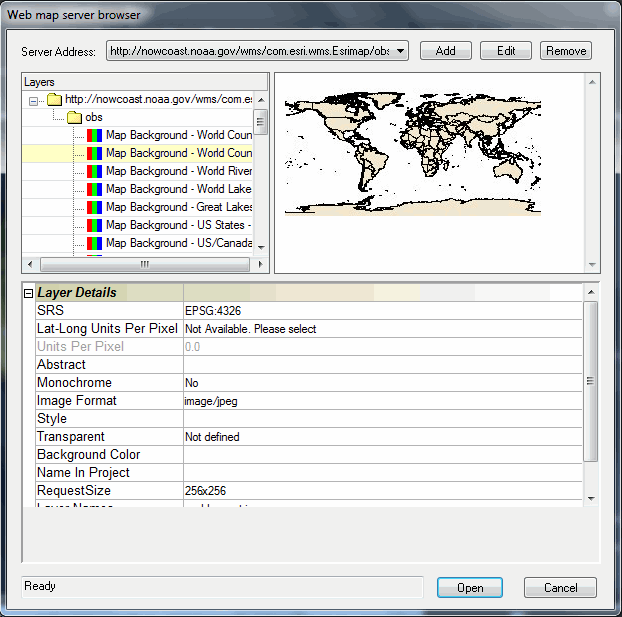The width and height of the screenshot is (622, 617).
Task: Click the RequestSize value 256x256
Action: pos(205,491)
